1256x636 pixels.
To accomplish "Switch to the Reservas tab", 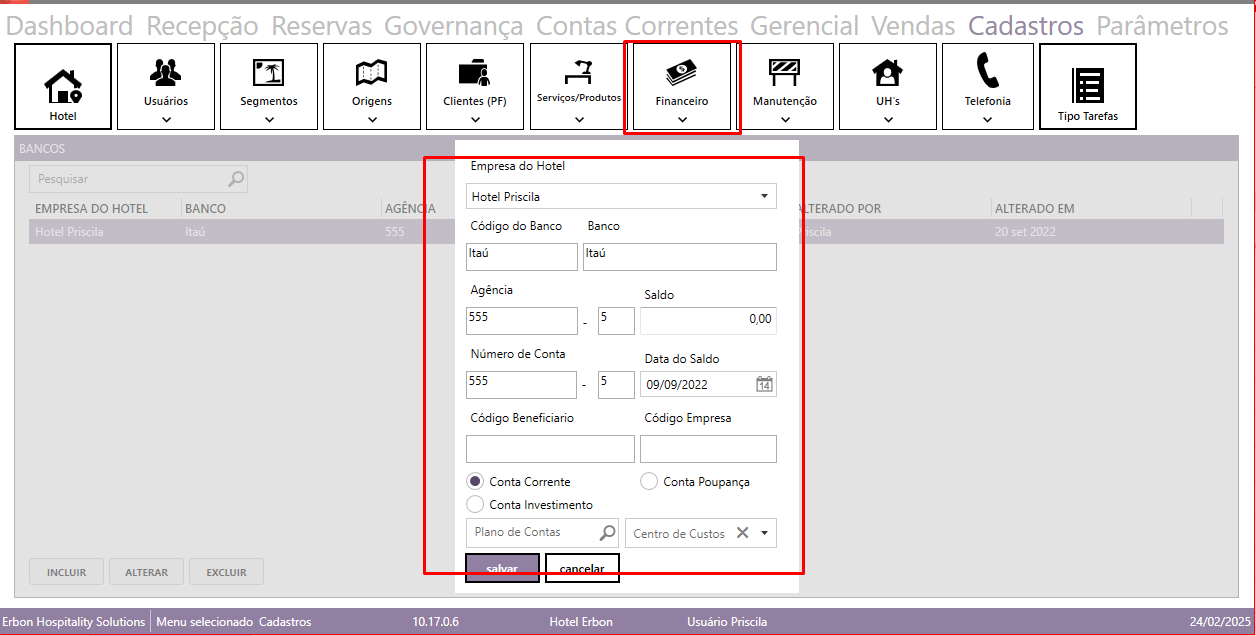I will [321, 26].
